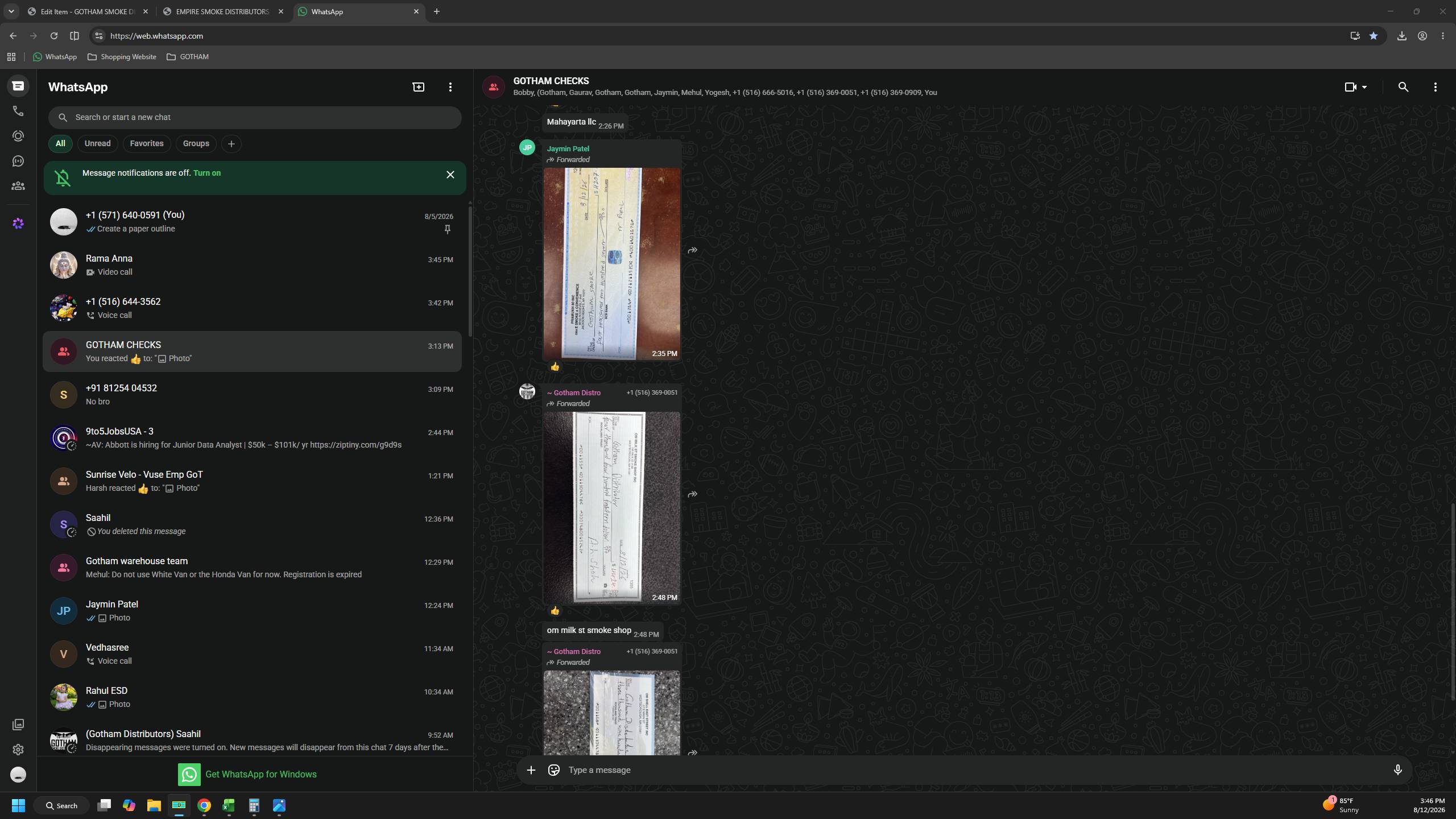Viewport: 1456px width, 819px height.
Task: Turn on message notifications
Action: click(x=207, y=173)
